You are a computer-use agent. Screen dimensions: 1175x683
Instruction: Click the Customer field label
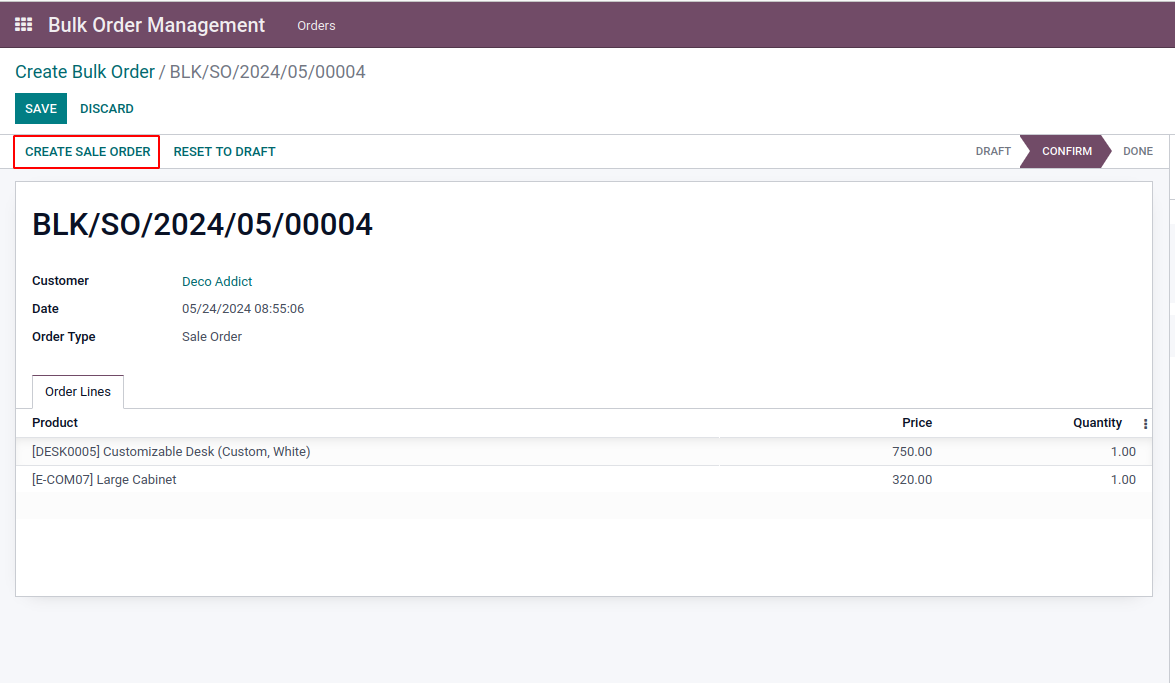coord(61,281)
